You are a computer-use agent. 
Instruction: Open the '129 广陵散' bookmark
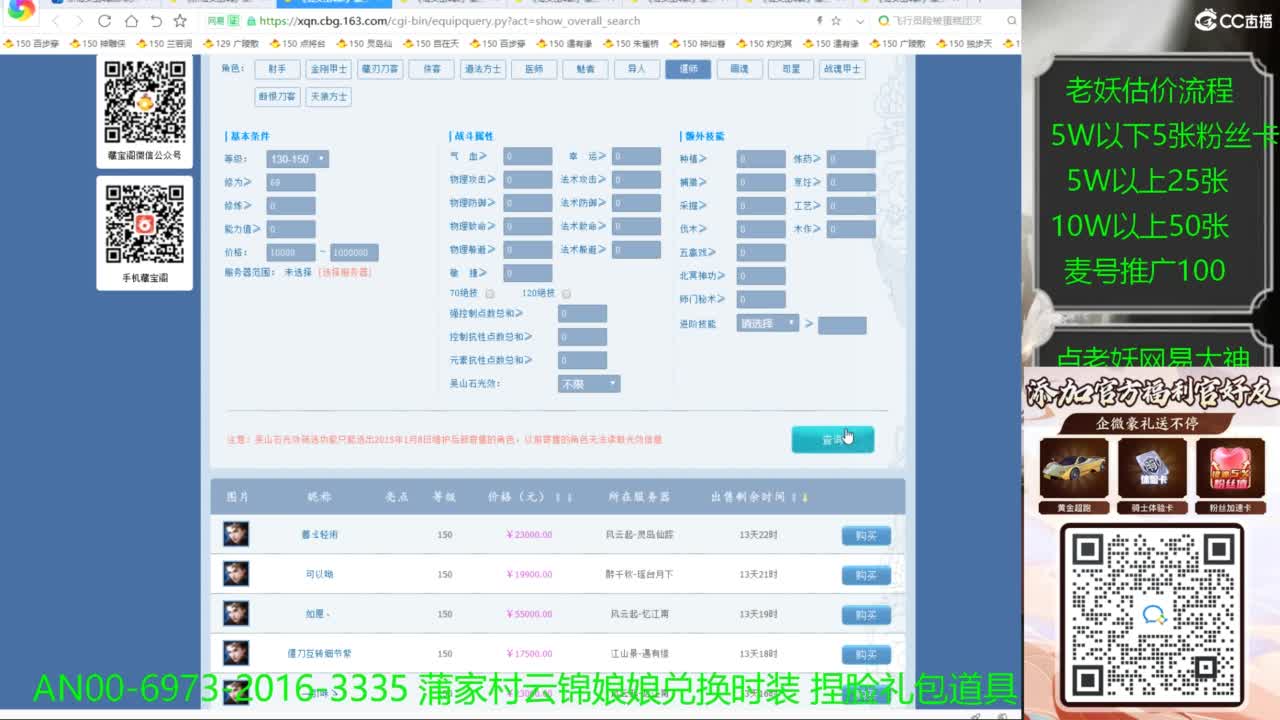coord(229,44)
